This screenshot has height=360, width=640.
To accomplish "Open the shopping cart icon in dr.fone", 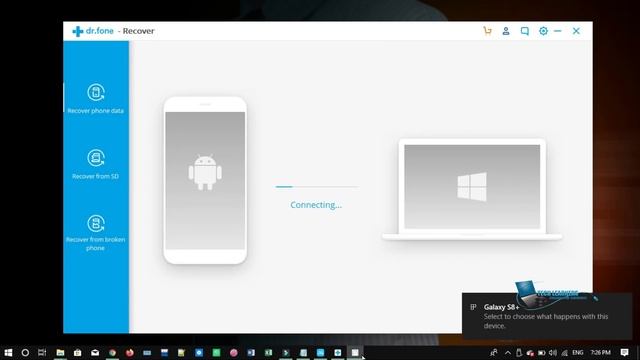I will 487,31.
